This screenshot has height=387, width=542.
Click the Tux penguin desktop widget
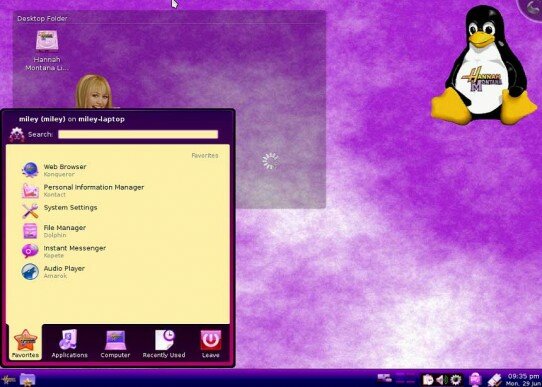click(483, 66)
